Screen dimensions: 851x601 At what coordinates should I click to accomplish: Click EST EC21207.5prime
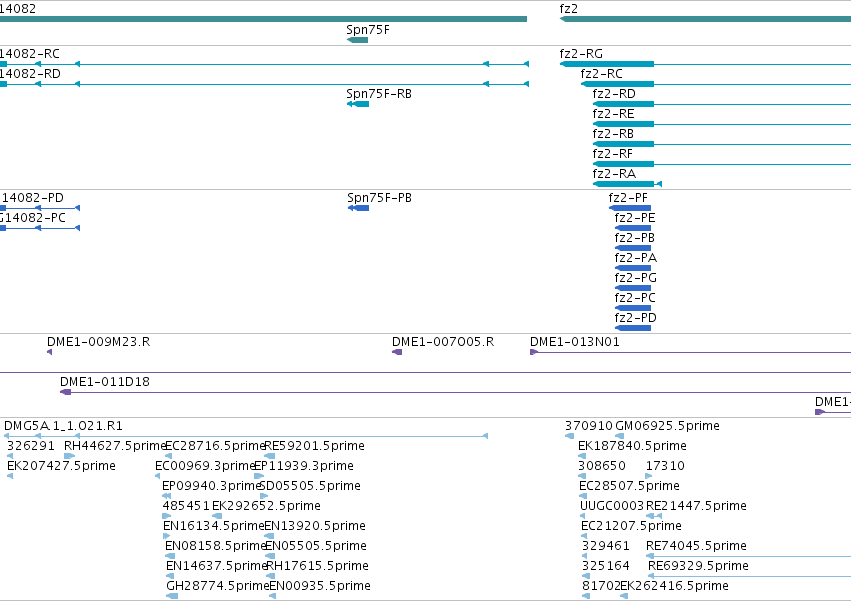pyautogui.click(x=631, y=526)
